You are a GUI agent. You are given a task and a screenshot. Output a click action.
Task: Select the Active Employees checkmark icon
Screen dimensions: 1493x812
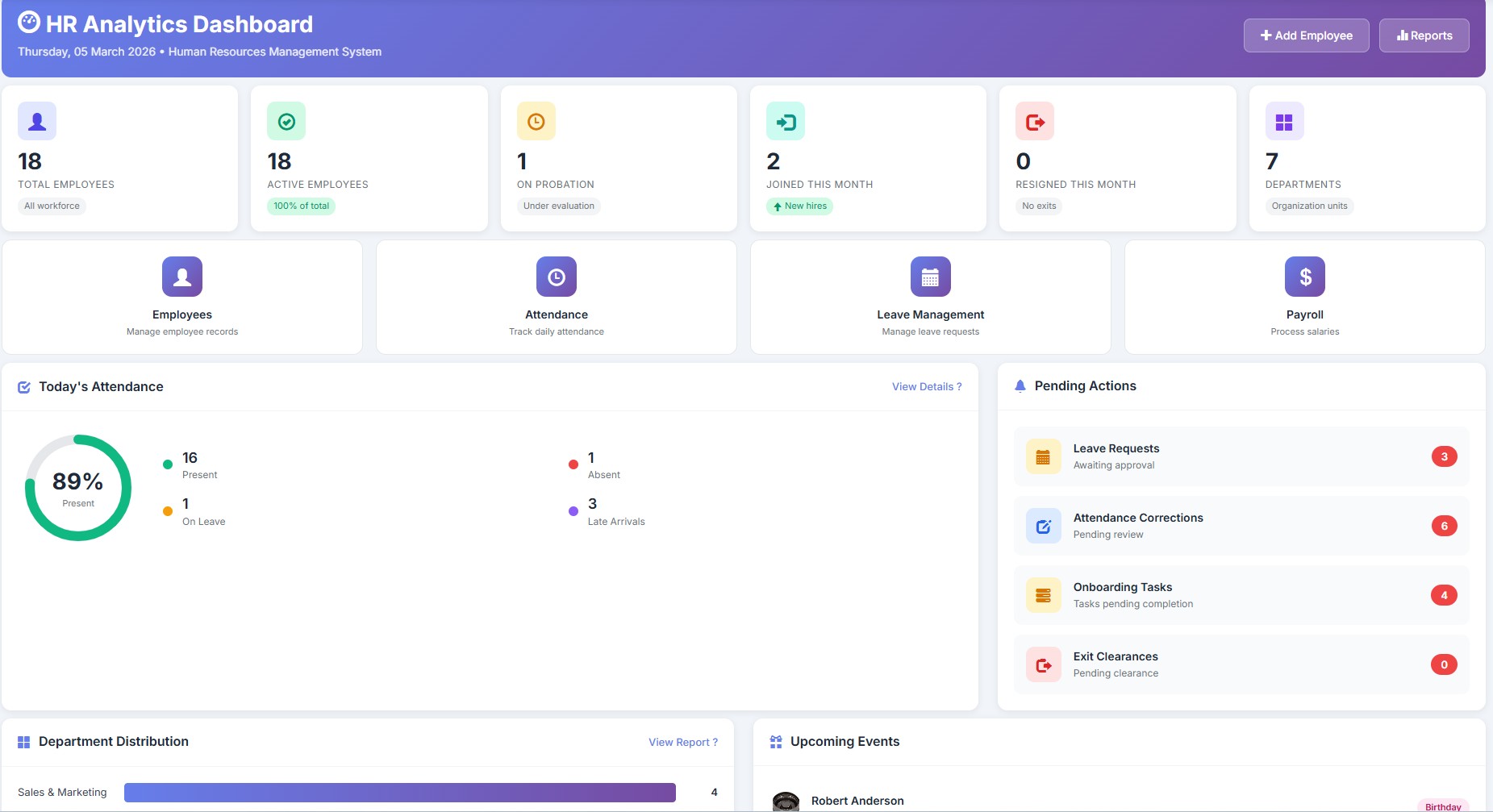(286, 121)
